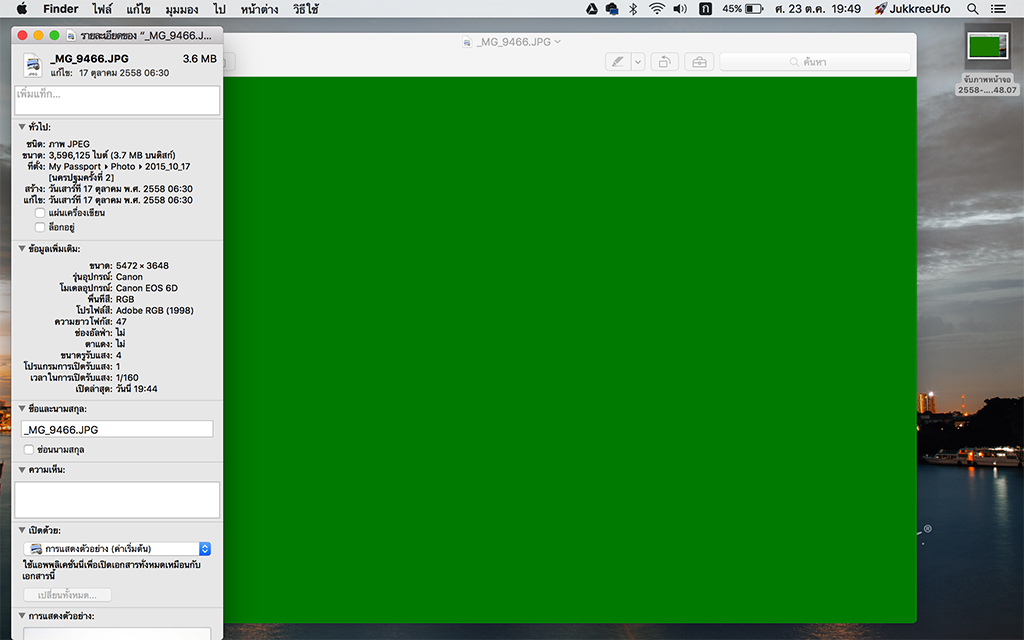The image size is (1024, 640).
Task: Click the black n menu bar icon
Action: coord(705,8)
